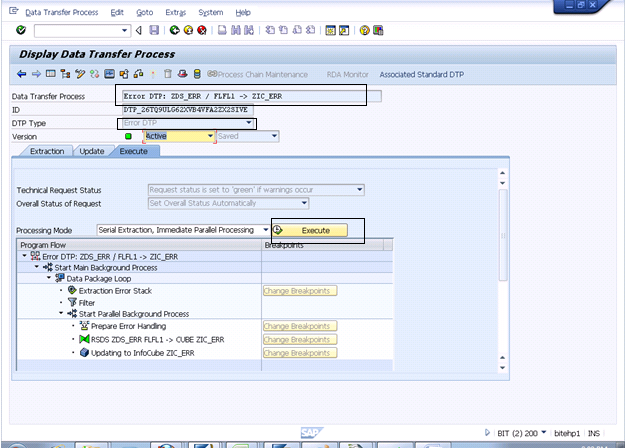Open the System menu
Image resolution: width=627 pixels, height=448 pixels.
pyautogui.click(x=211, y=12)
